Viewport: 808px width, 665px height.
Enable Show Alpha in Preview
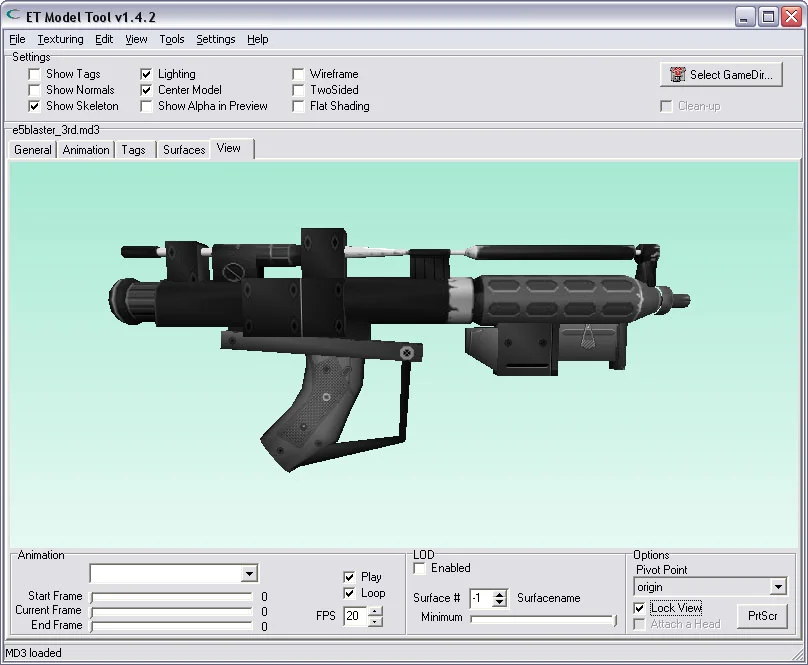click(x=146, y=106)
